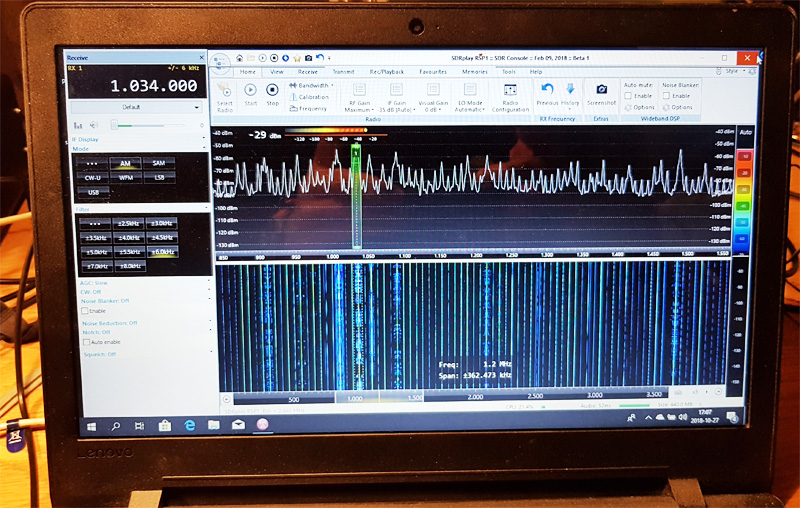The width and height of the screenshot is (800, 508).
Task: Click the 2.000 mark on the bottom frequency bar
Action: pos(475,397)
